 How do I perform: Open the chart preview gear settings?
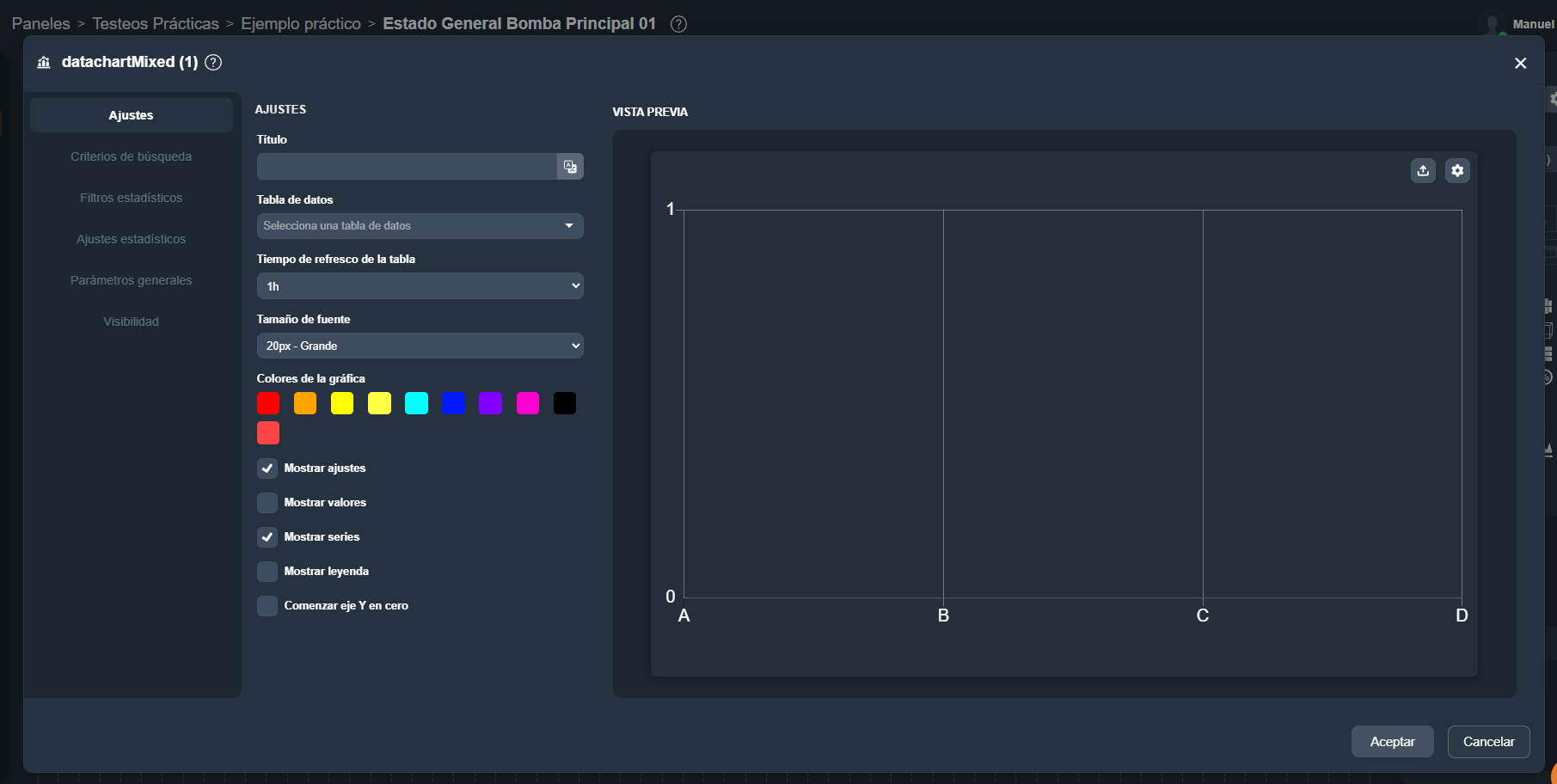click(1457, 171)
